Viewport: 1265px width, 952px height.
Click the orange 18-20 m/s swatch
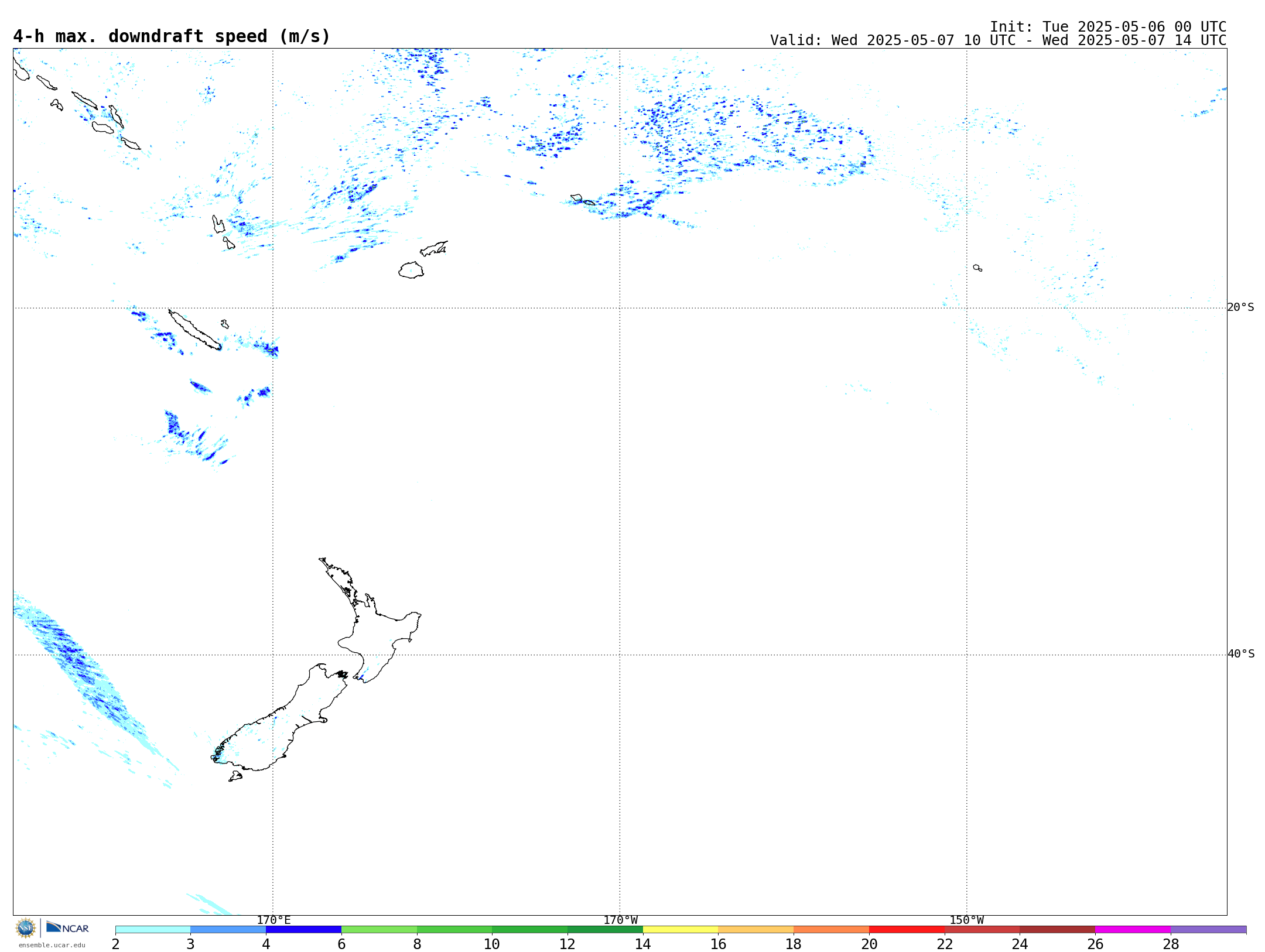831,930
